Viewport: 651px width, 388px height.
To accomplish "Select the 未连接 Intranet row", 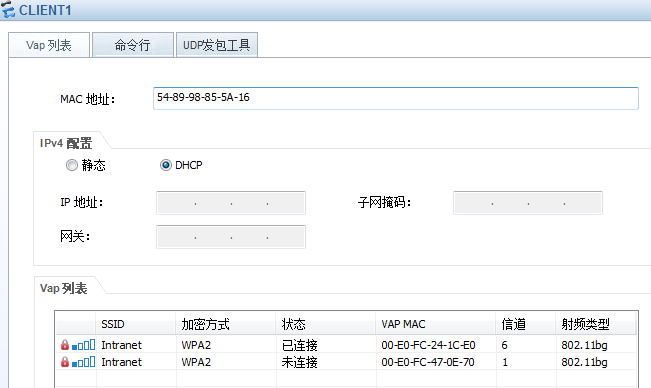I will point(346,362).
